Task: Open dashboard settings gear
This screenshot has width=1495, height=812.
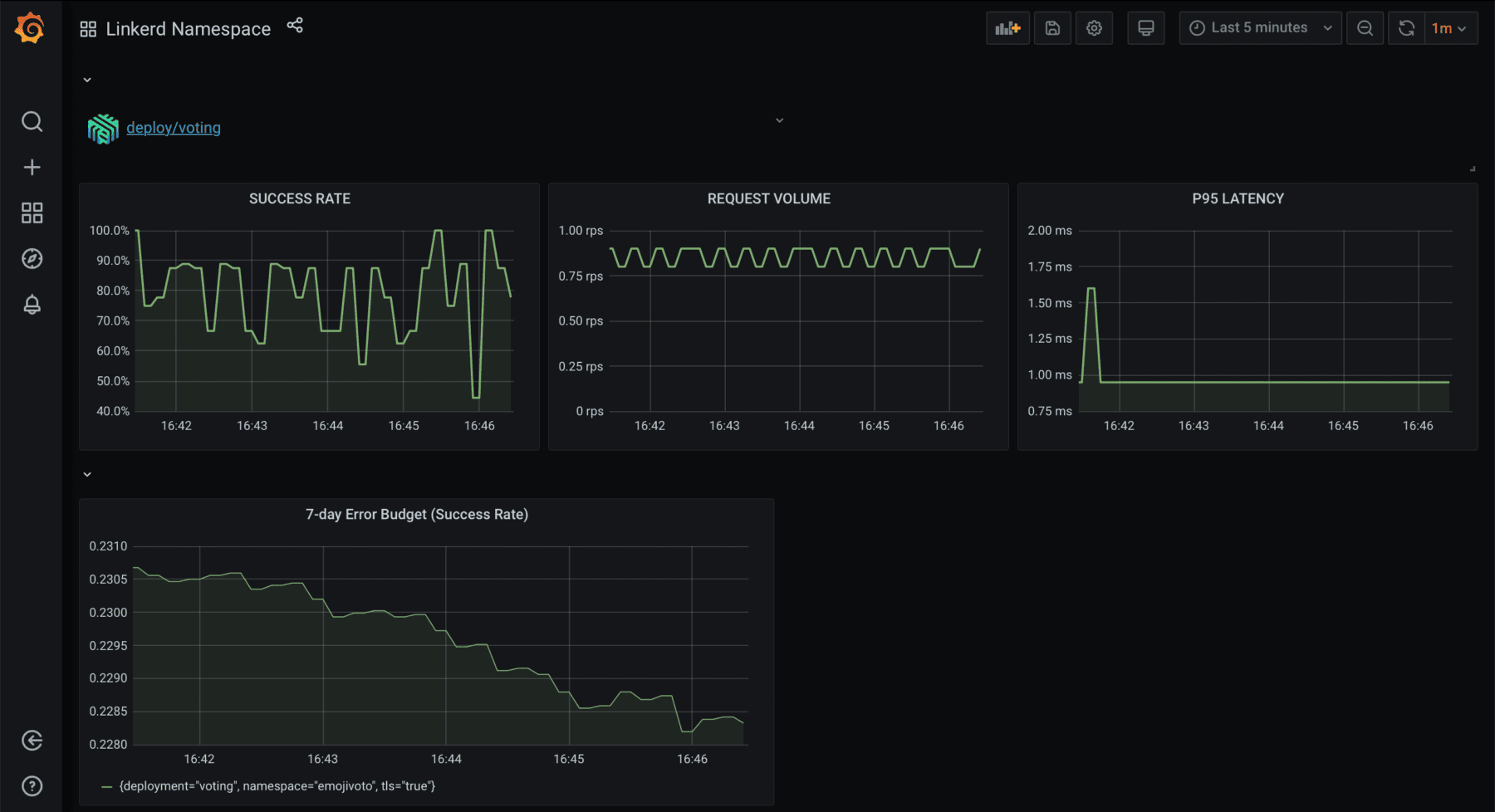Action: 1094,28
